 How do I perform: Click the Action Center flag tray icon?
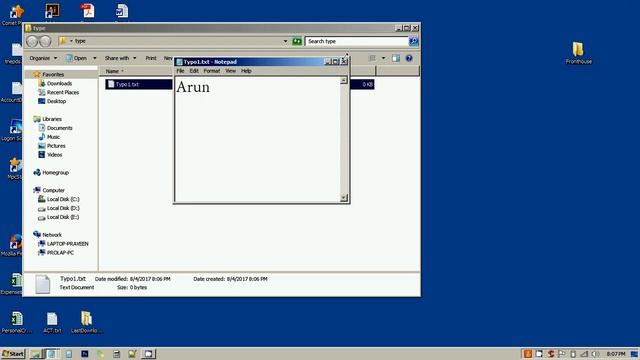562,354
